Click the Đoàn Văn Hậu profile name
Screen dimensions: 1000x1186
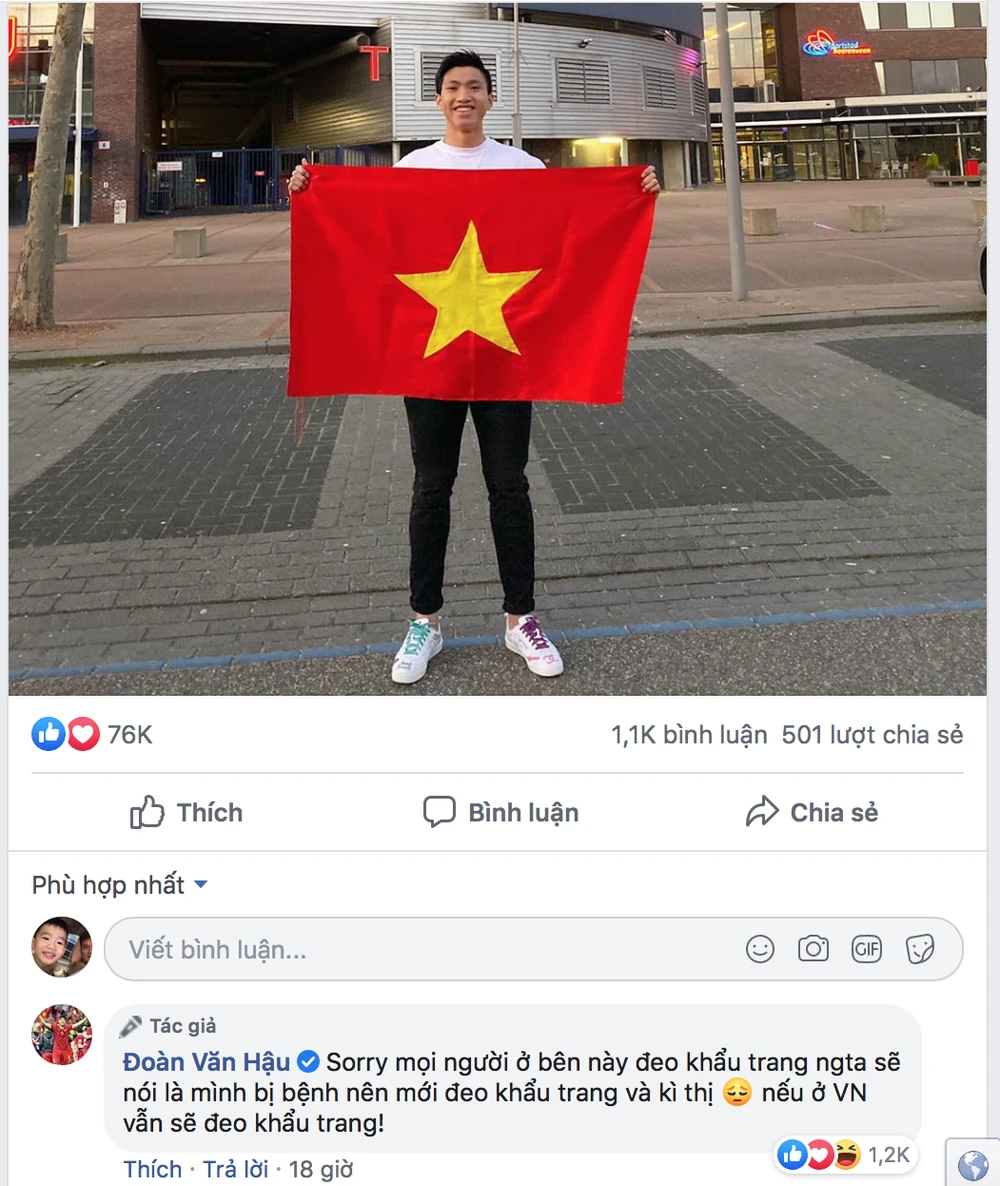(x=207, y=1062)
